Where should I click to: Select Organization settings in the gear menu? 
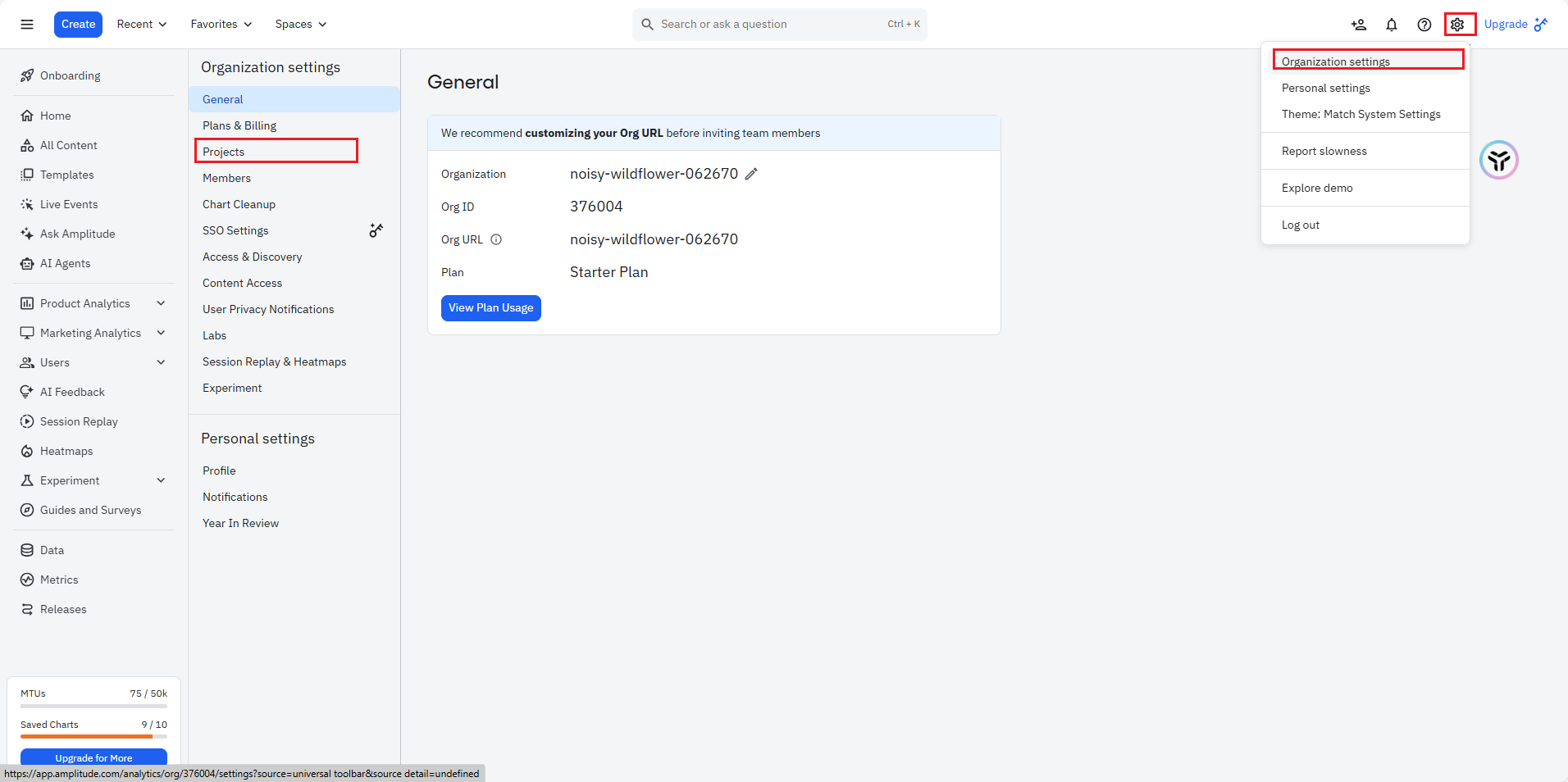[x=1365, y=61]
